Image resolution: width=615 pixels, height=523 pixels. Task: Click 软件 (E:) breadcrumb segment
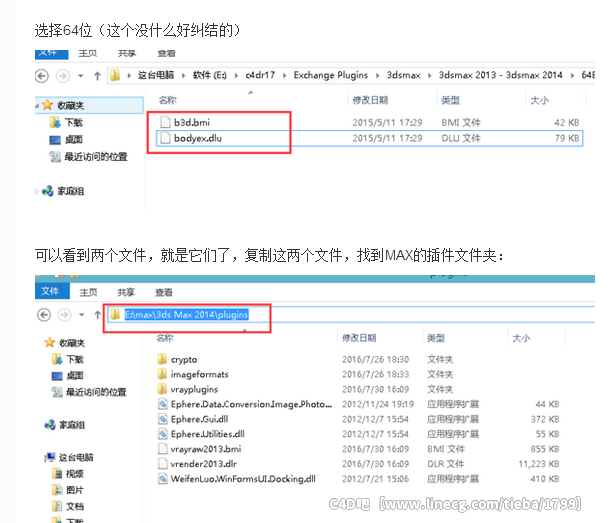coord(209,75)
